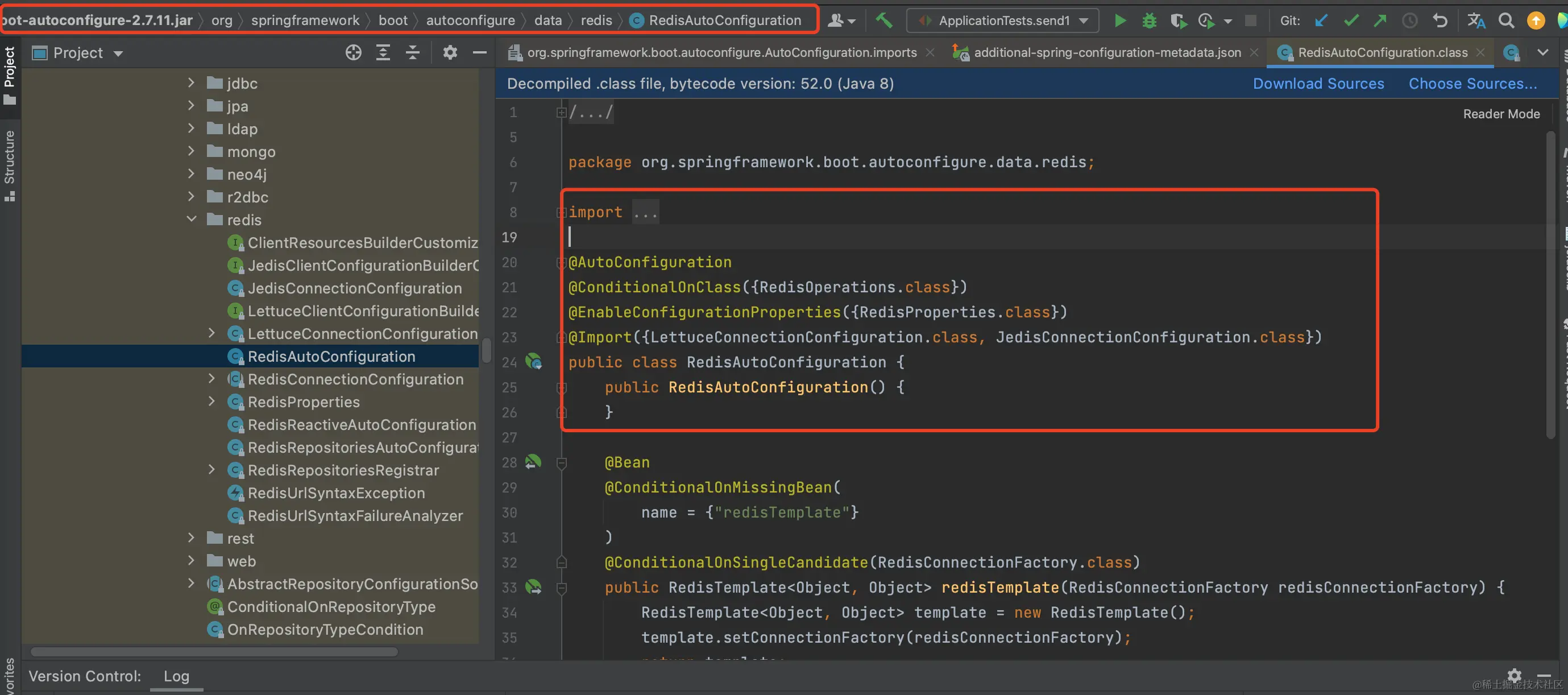The image size is (1568, 695).
Task: Collapse the redis folder
Action: point(191,220)
